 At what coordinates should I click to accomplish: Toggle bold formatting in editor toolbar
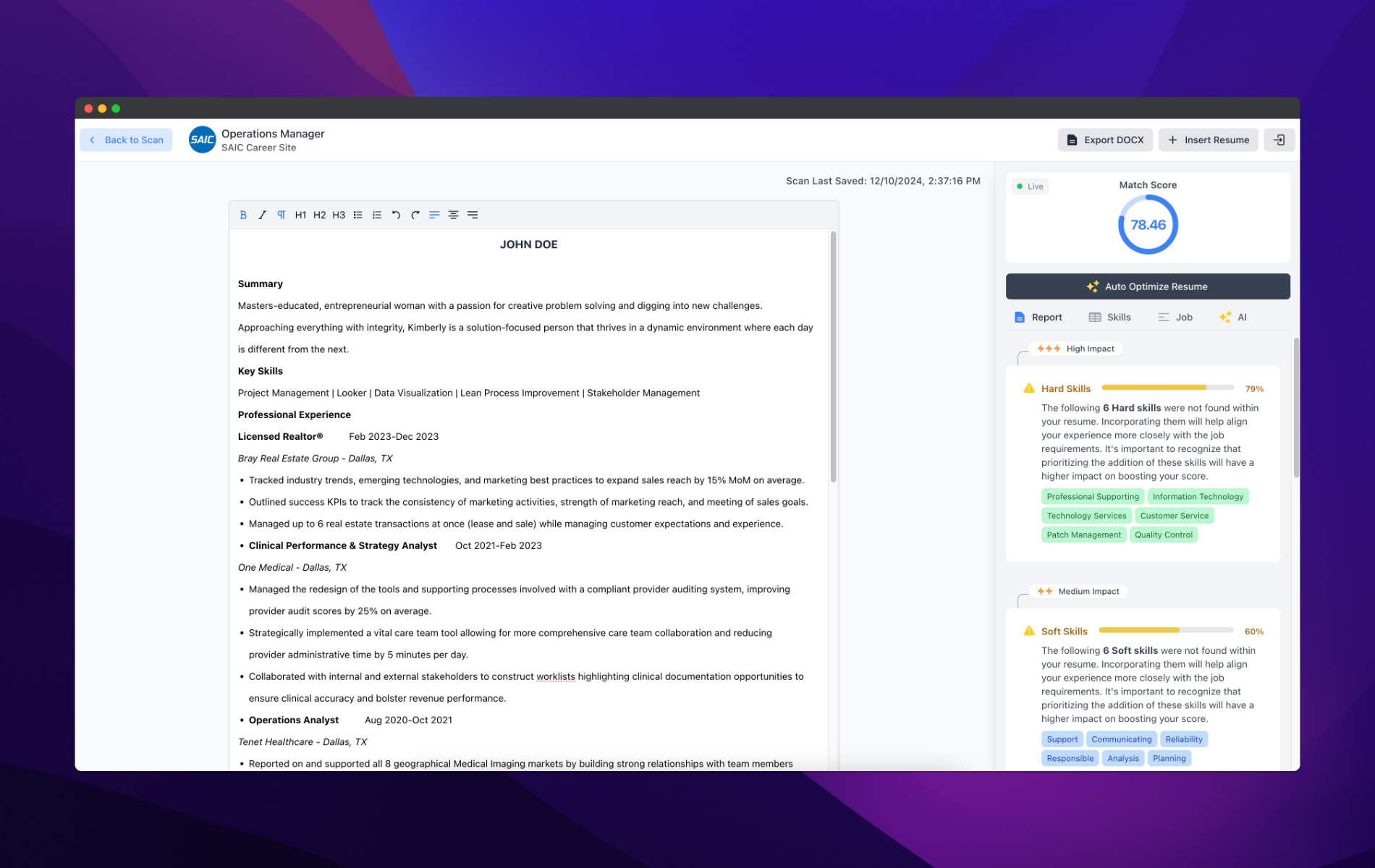243,215
